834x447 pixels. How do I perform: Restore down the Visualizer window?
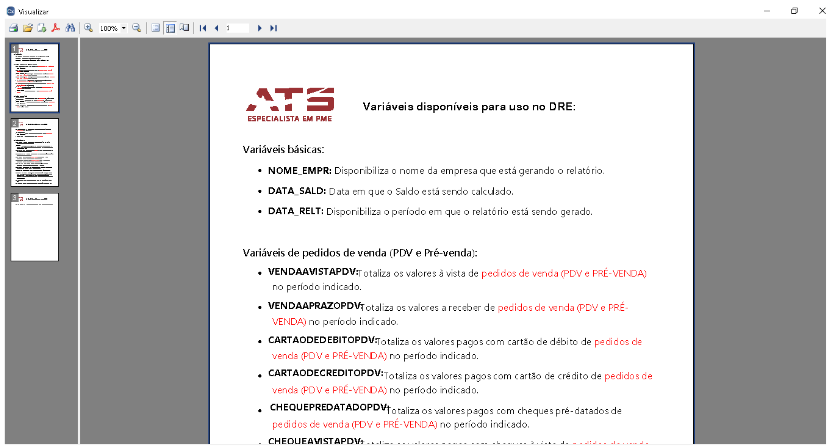(x=794, y=11)
